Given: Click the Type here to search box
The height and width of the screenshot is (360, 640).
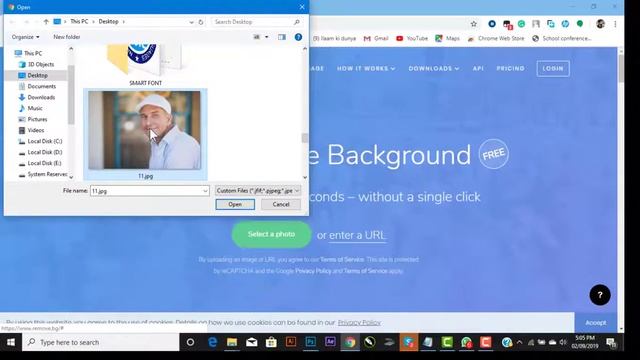Looking at the screenshot, I should tap(101, 342).
